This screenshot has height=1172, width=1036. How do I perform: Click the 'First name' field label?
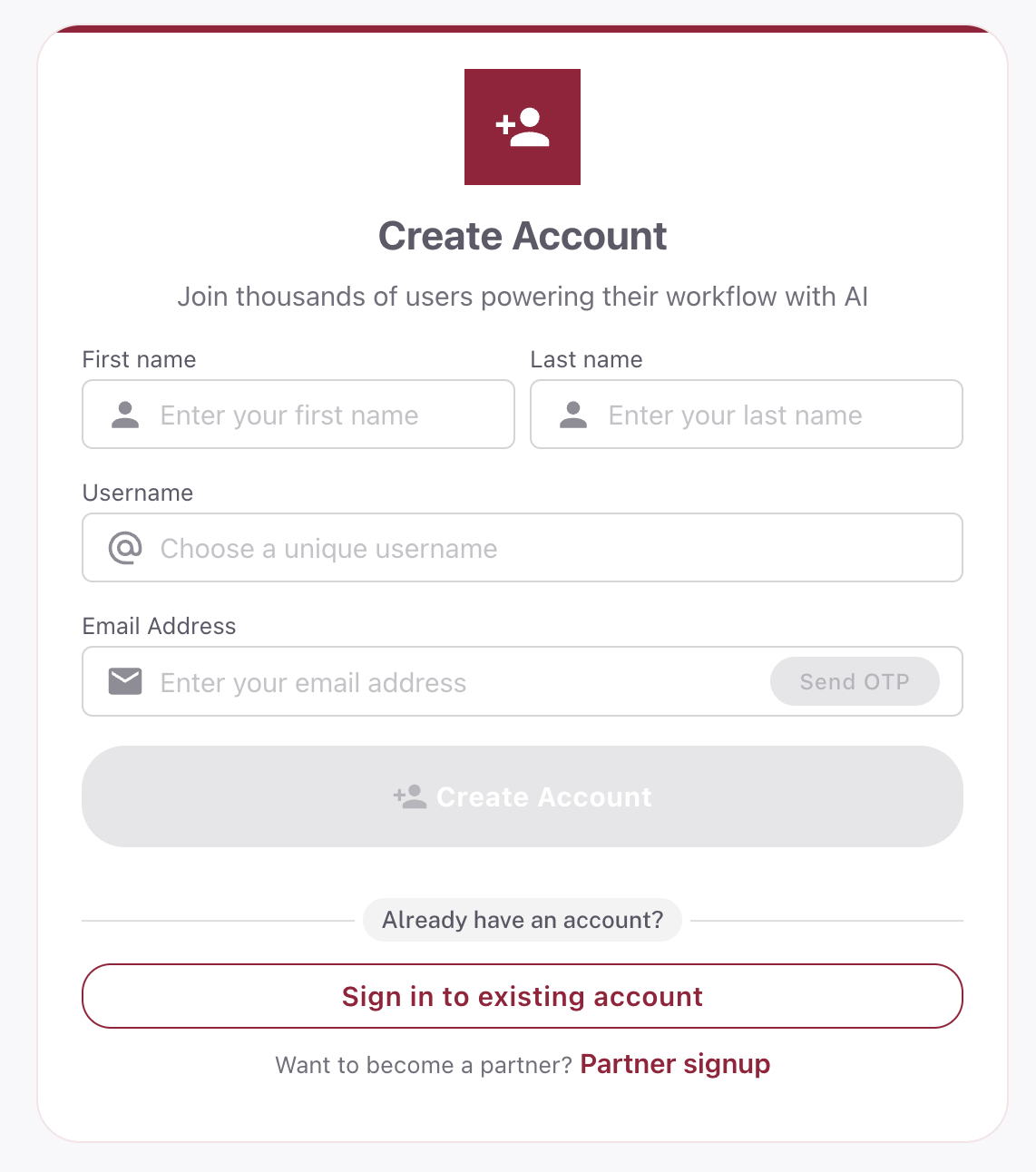(139, 359)
